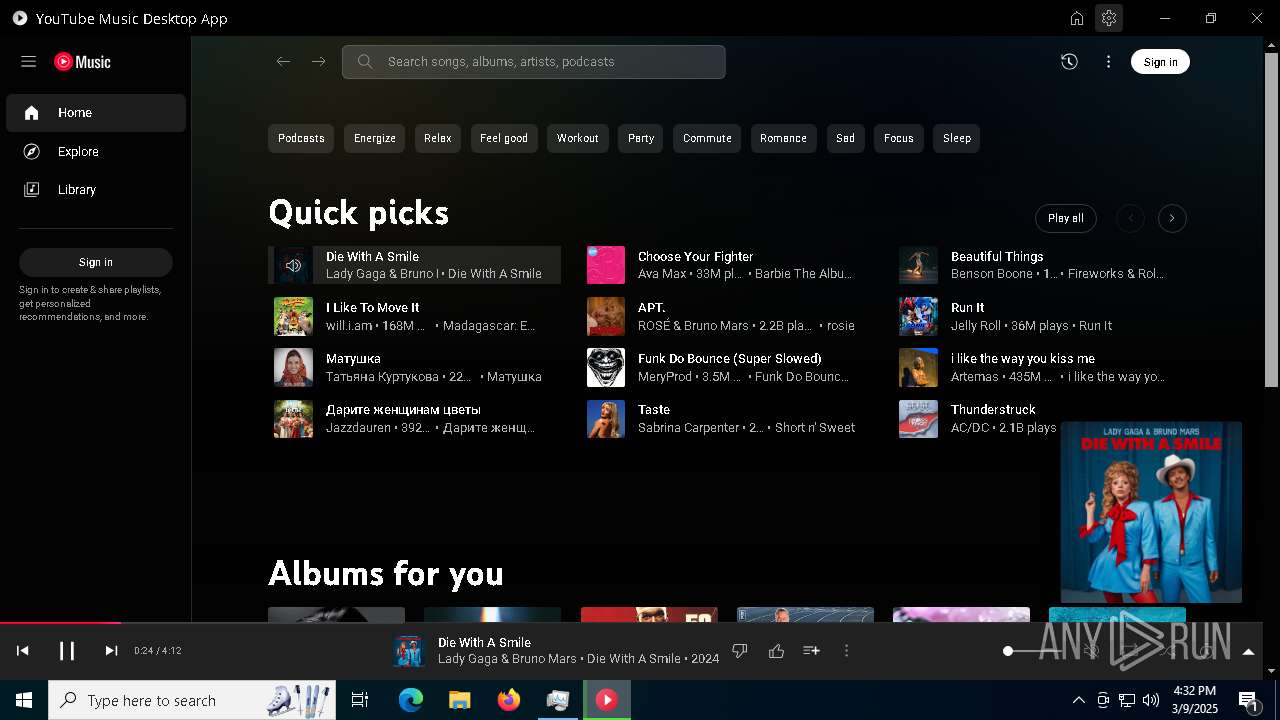Open Lady Gaga & Bruno Mars in player bar
Screen dimensions: 1280x720
pyautogui.click(x=507, y=659)
